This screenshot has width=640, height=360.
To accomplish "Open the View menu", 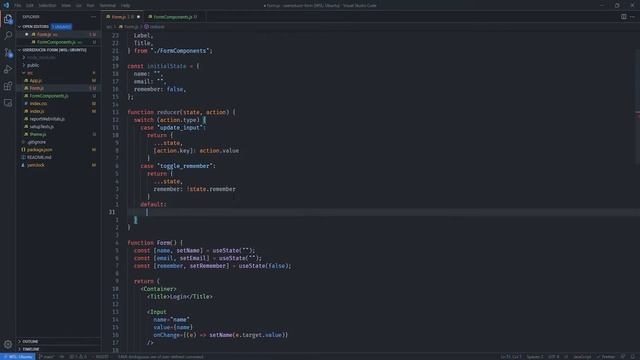I will point(66,6).
